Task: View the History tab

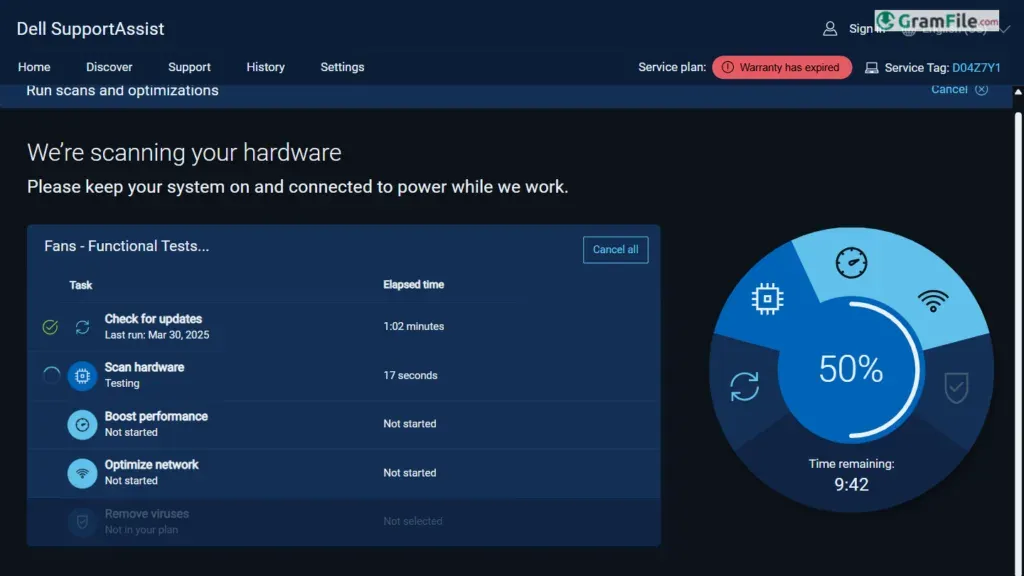Action: pos(265,67)
